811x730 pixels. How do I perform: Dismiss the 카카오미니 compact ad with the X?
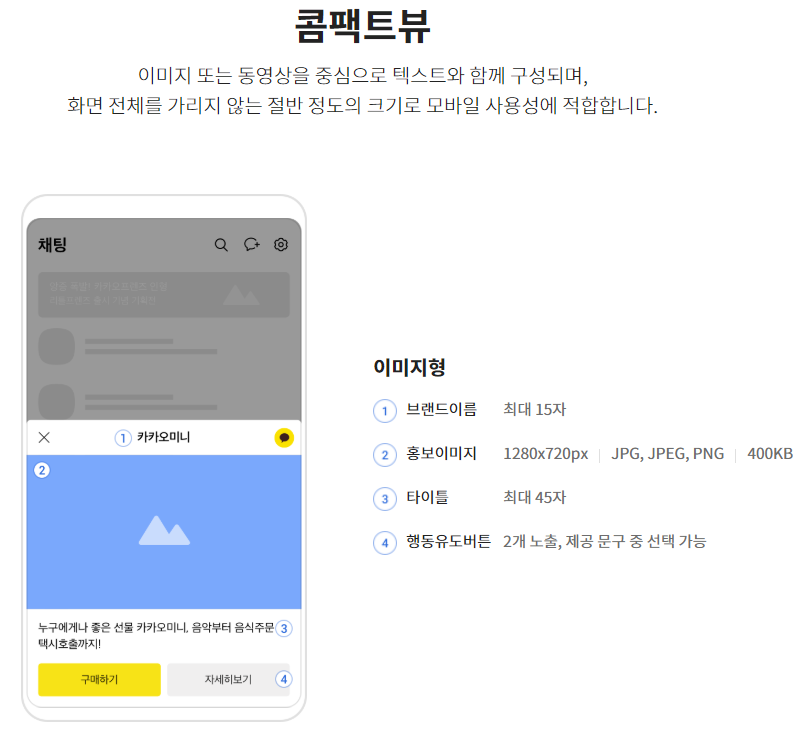(x=44, y=437)
